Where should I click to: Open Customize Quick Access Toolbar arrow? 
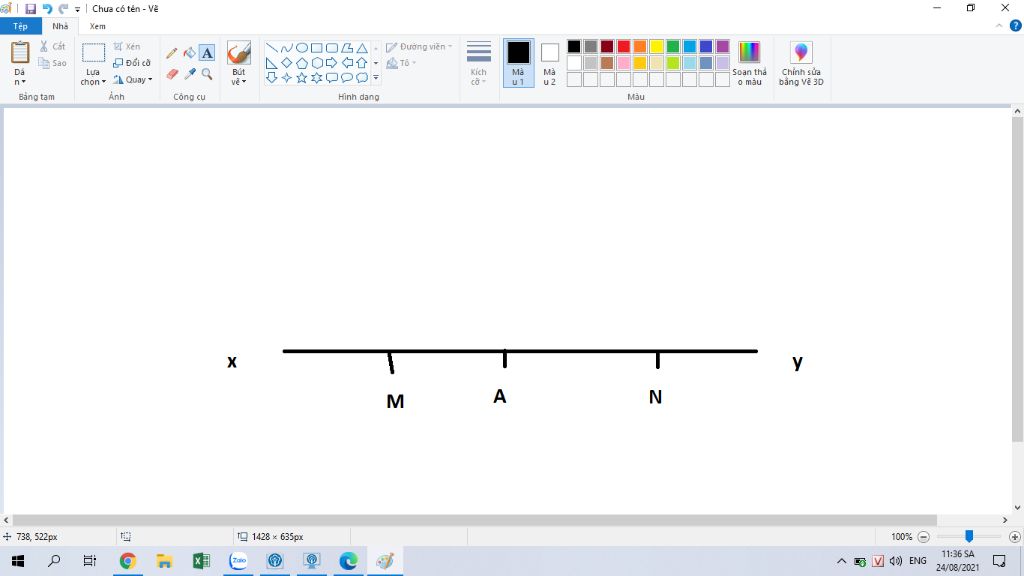point(77,9)
